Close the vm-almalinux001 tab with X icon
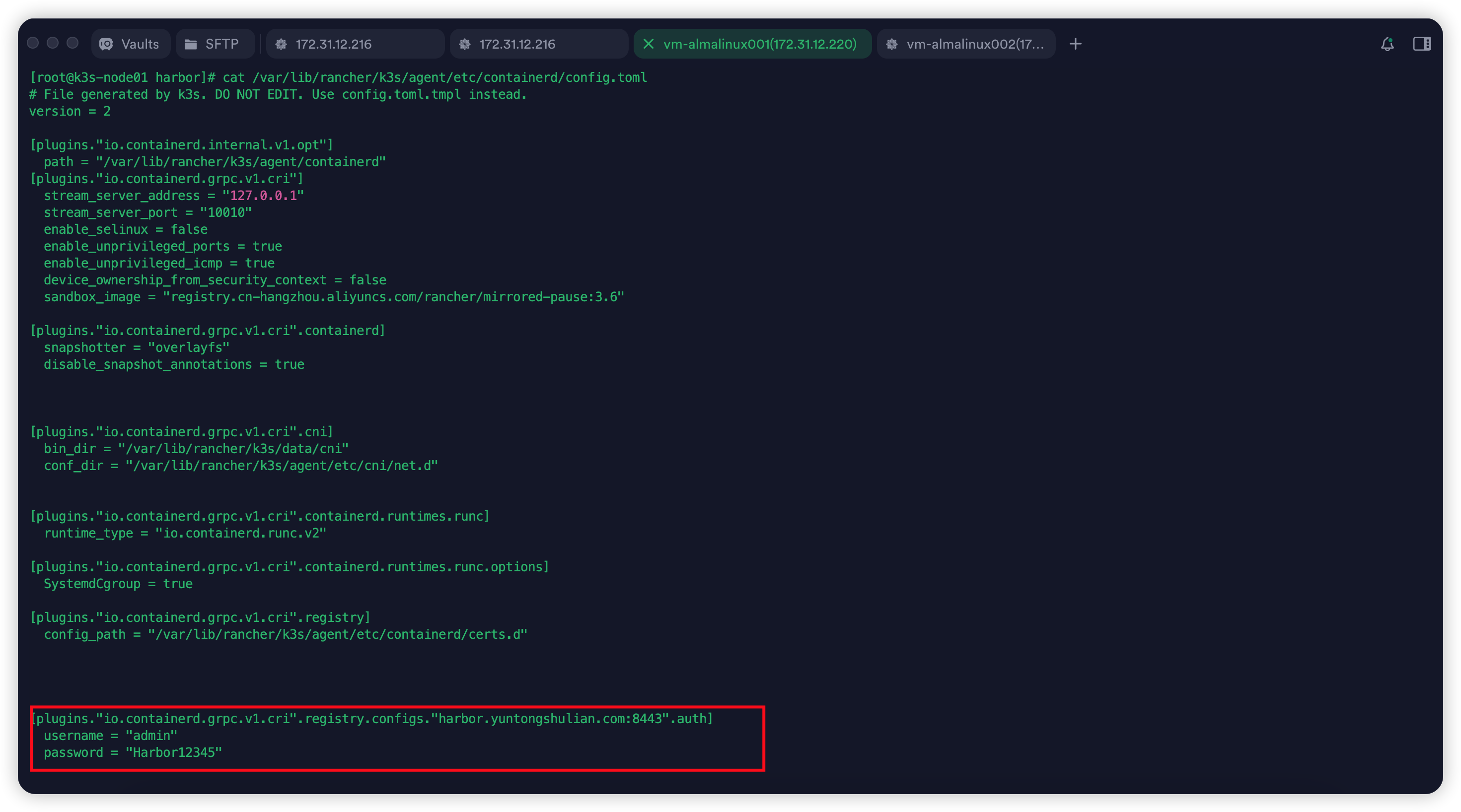1461x812 pixels. tap(648, 44)
